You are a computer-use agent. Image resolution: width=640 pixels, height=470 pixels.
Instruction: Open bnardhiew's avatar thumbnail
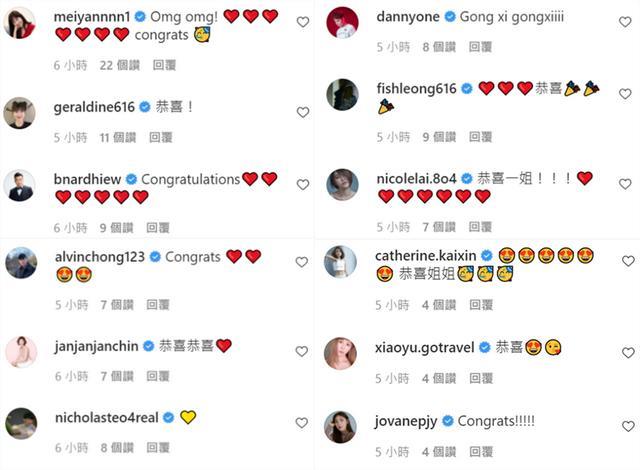tap(20, 186)
